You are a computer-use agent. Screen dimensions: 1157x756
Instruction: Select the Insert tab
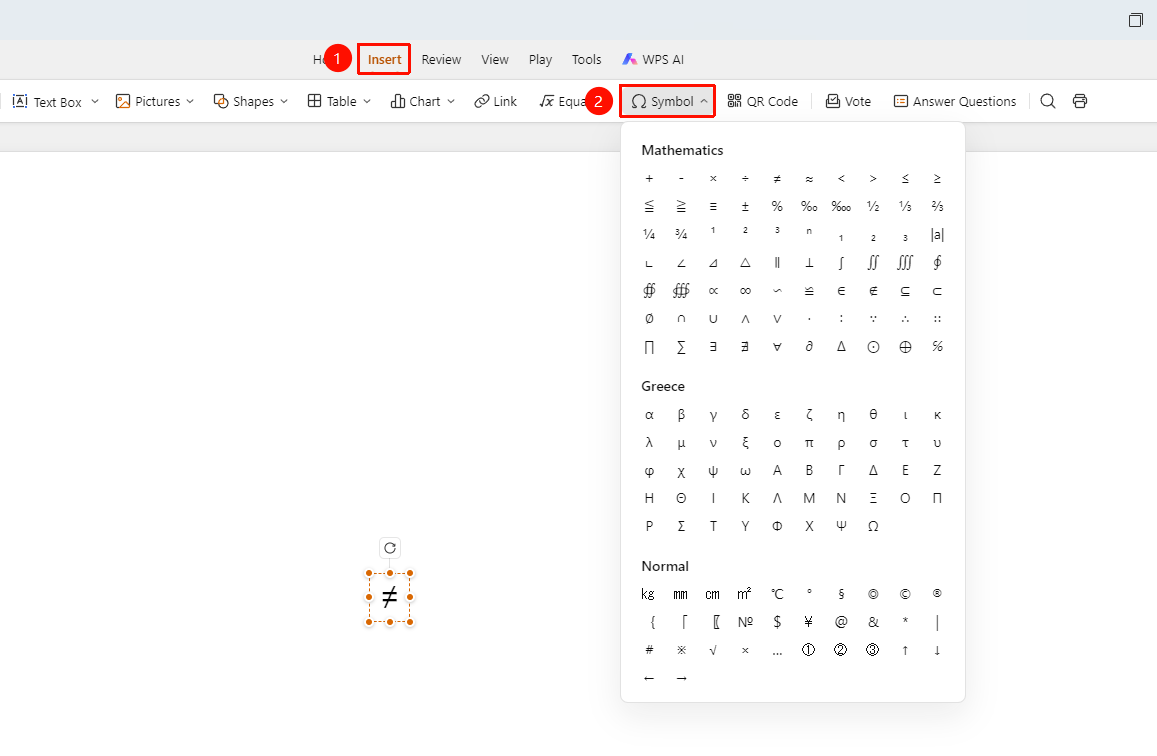[x=384, y=60]
